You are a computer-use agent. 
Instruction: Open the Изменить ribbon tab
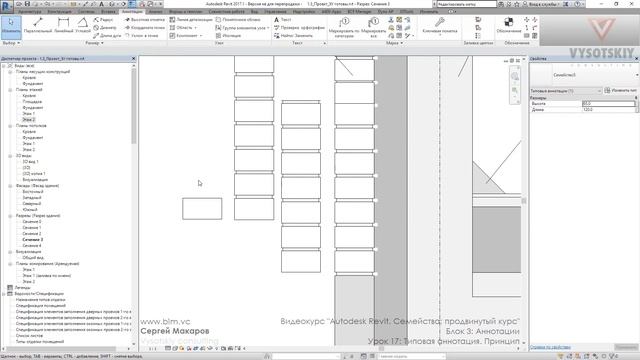[x=429, y=12]
